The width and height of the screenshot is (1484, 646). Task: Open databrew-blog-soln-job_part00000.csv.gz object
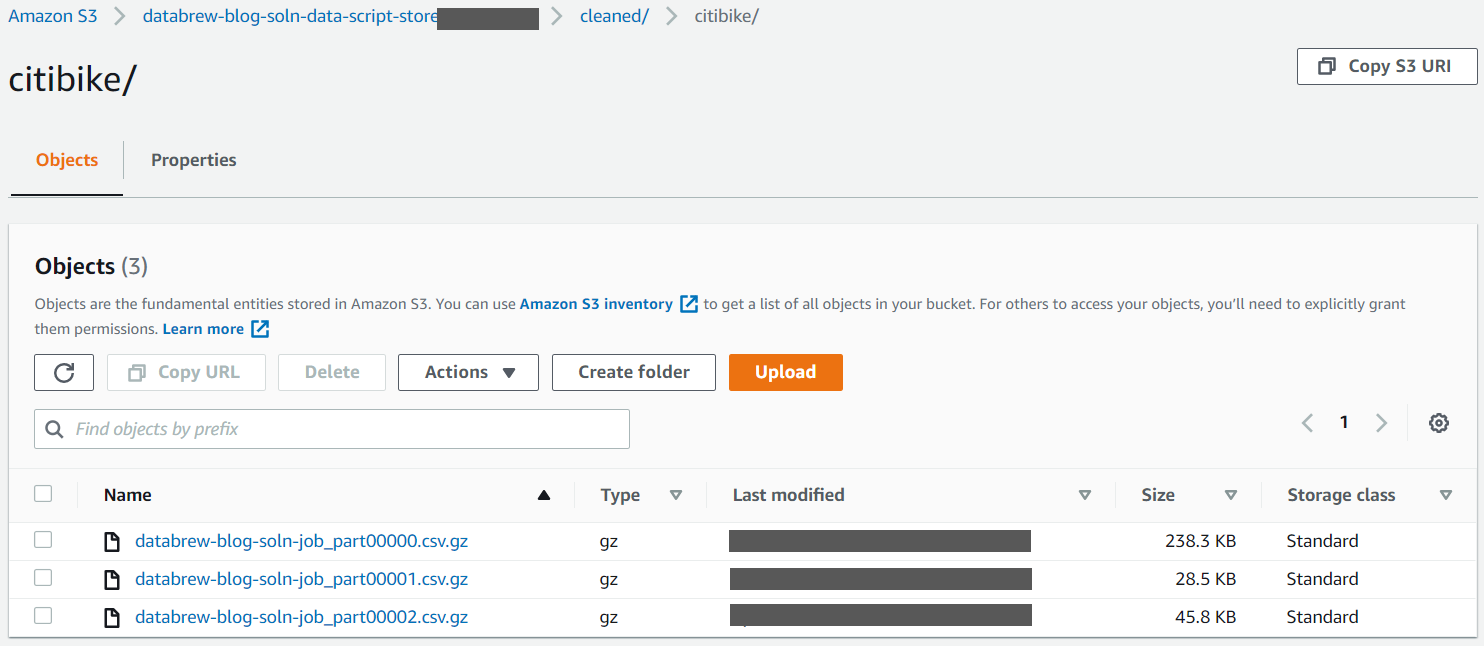click(301, 542)
